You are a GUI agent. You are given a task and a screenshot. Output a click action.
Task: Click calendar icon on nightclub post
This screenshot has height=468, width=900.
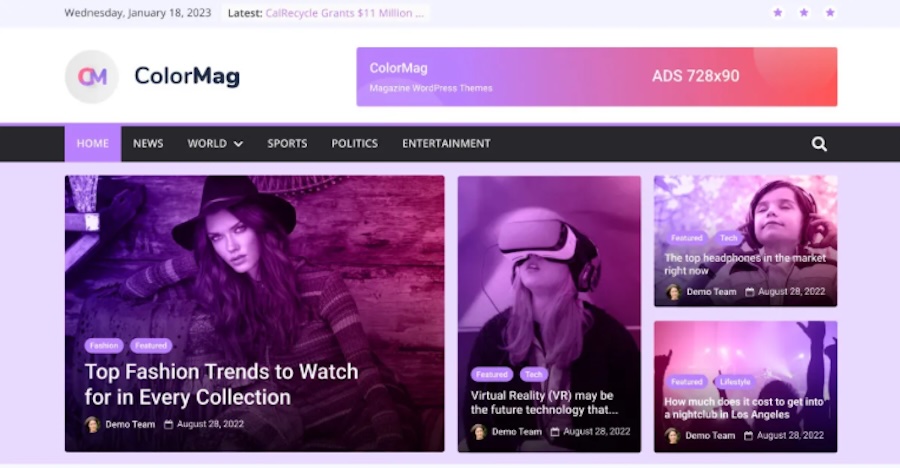(748, 435)
